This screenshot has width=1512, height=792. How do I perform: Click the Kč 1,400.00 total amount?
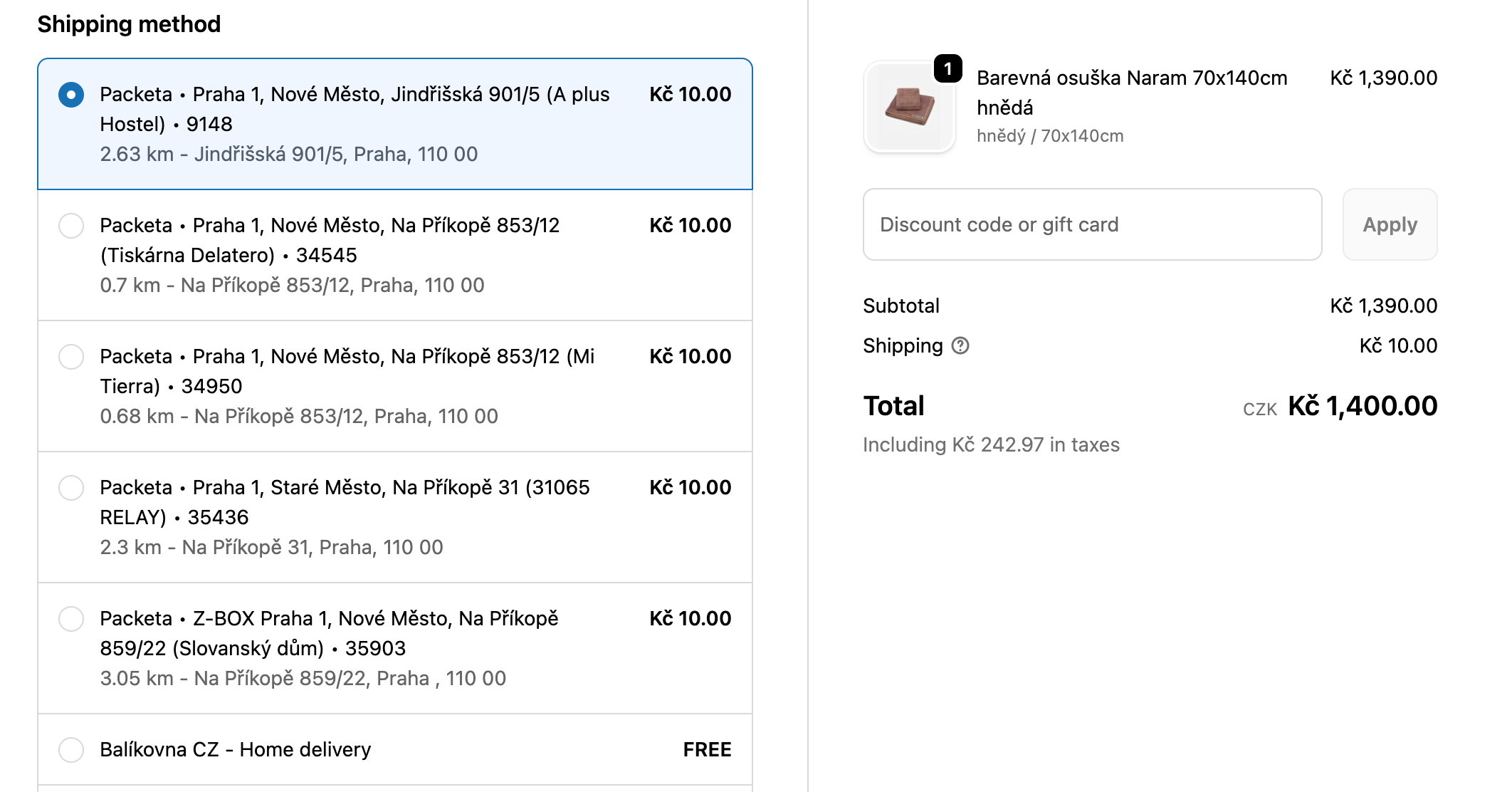(1363, 407)
